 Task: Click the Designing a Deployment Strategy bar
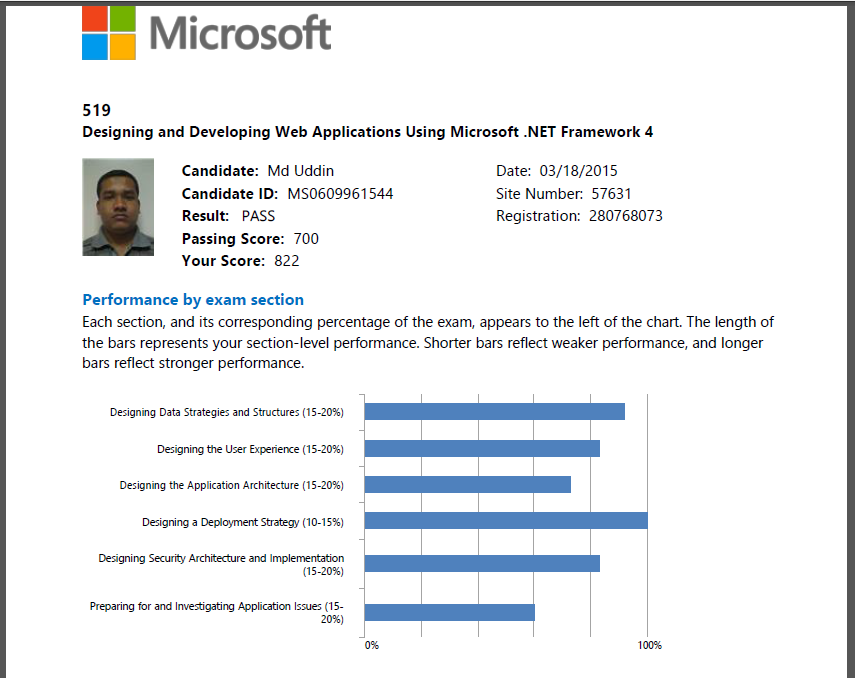click(506, 521)
